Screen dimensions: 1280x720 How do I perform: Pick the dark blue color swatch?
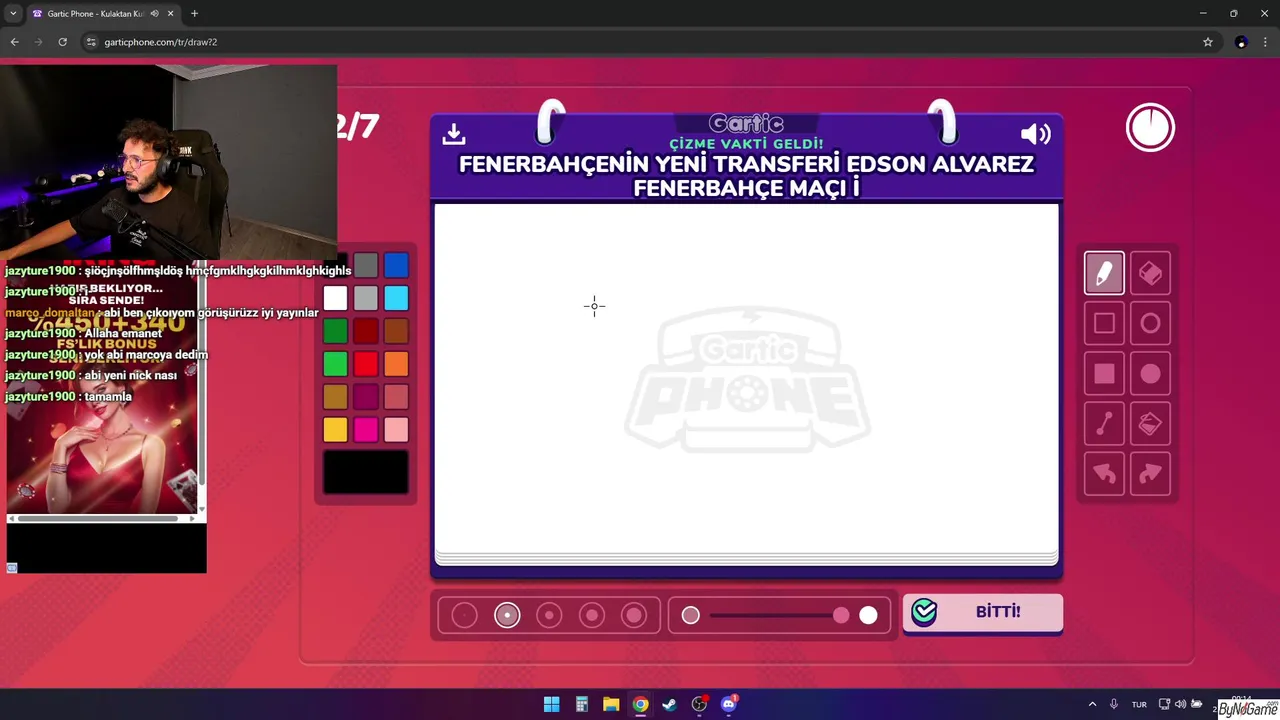(396, 265)
